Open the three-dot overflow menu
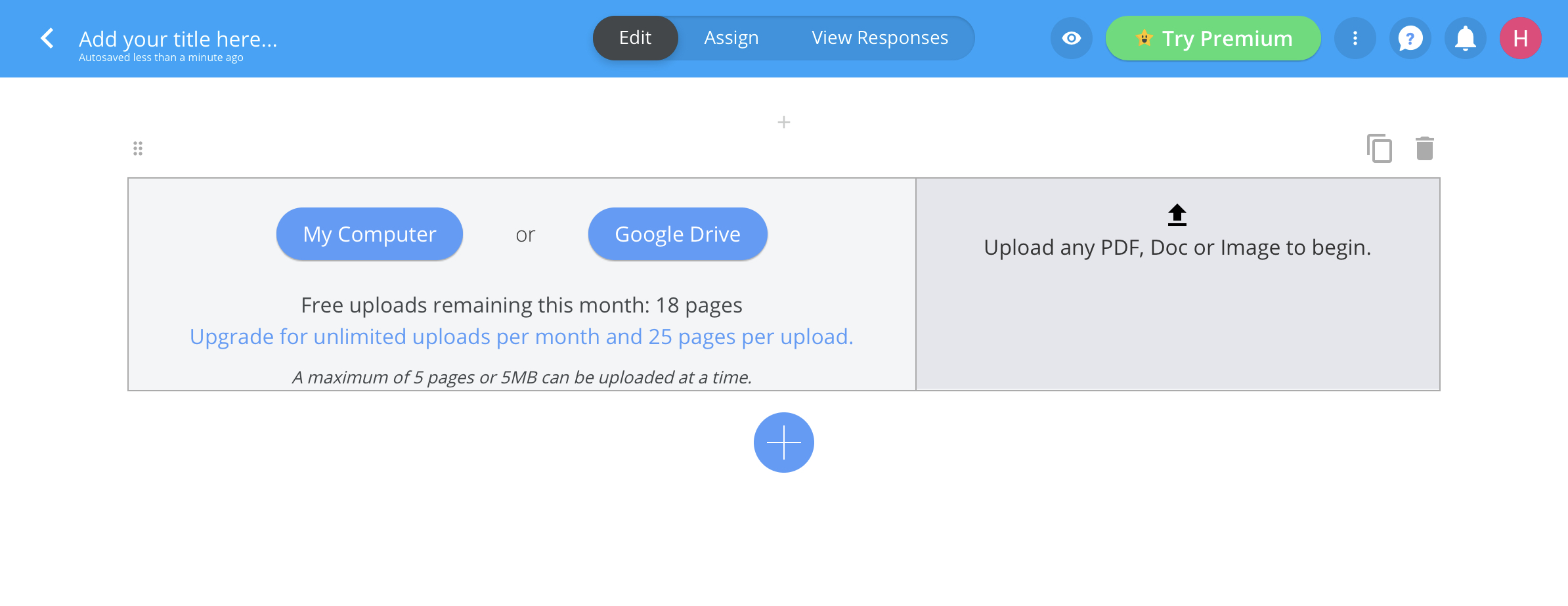The width and height of the screenshot is (1568, 606). [x=1355, y=38]
